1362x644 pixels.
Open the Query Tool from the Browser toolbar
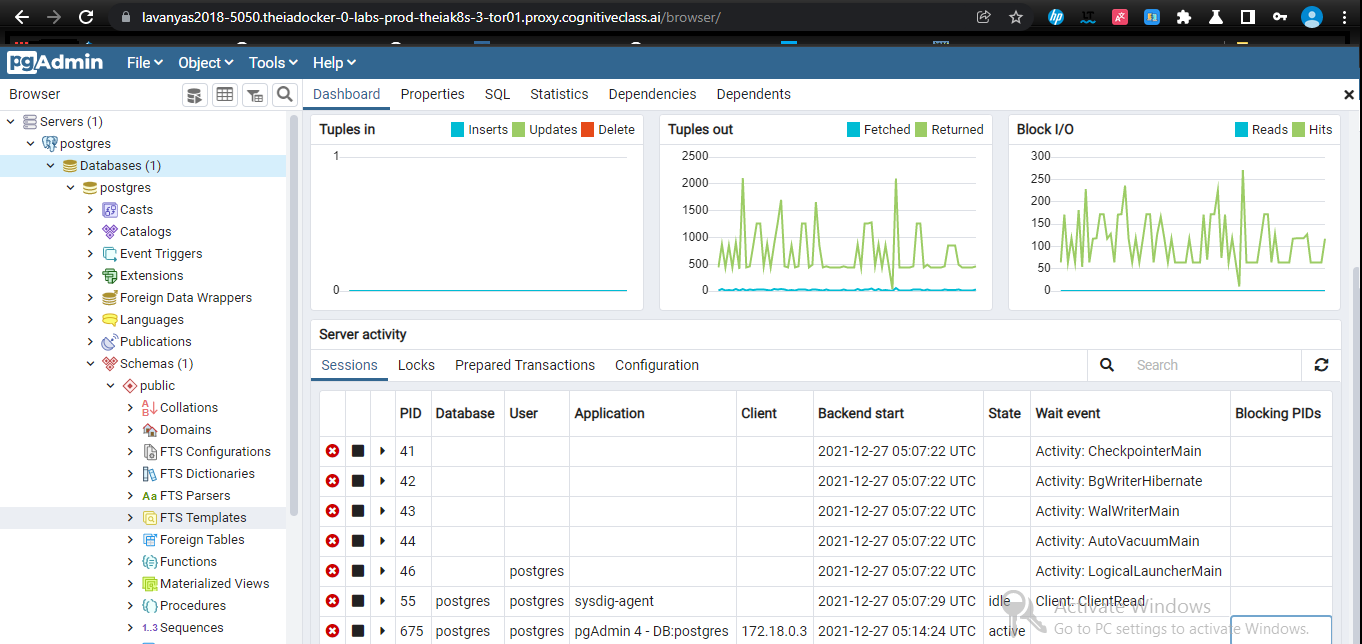coord(193,93)
